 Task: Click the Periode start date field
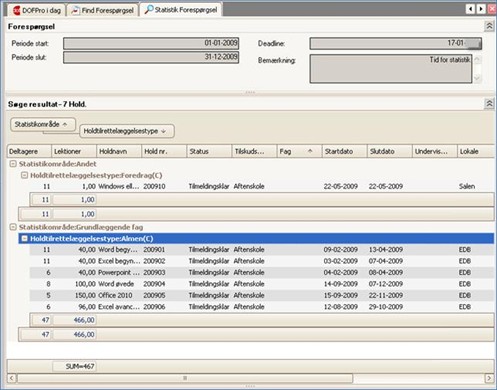151,43
